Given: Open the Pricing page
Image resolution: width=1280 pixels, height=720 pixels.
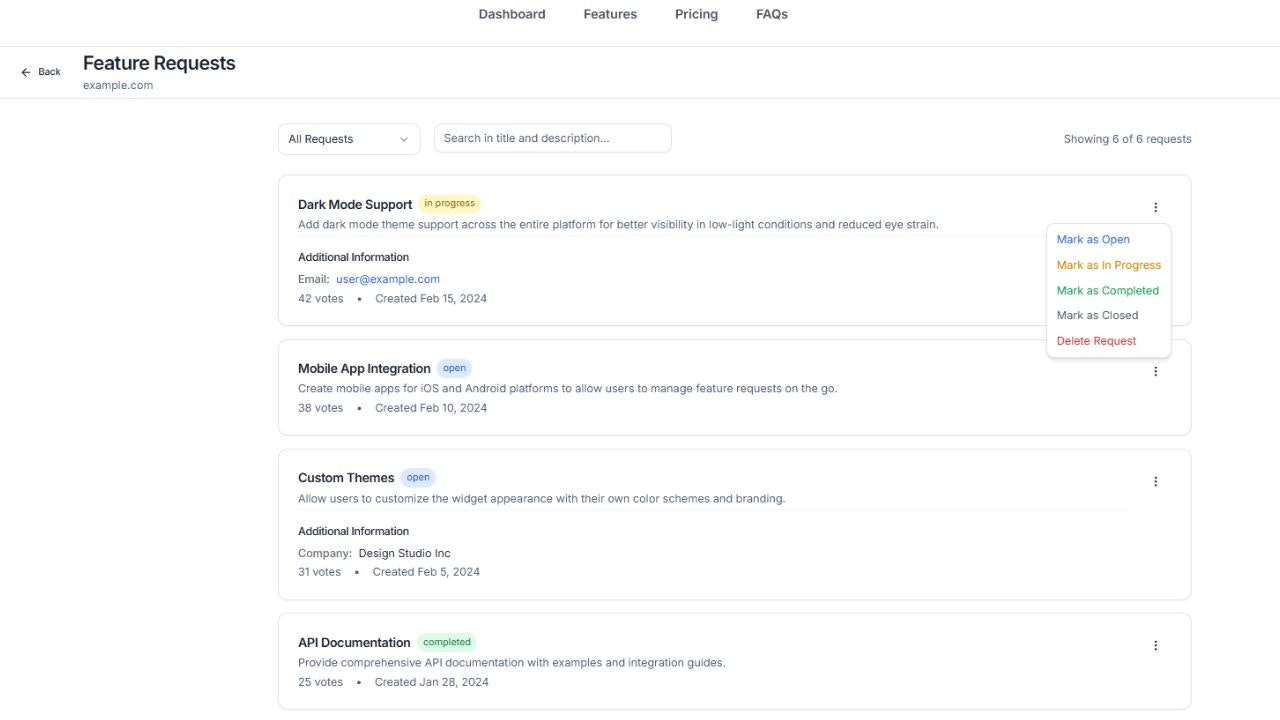Looking at the screenshot, I should click(x=696, y=14).
